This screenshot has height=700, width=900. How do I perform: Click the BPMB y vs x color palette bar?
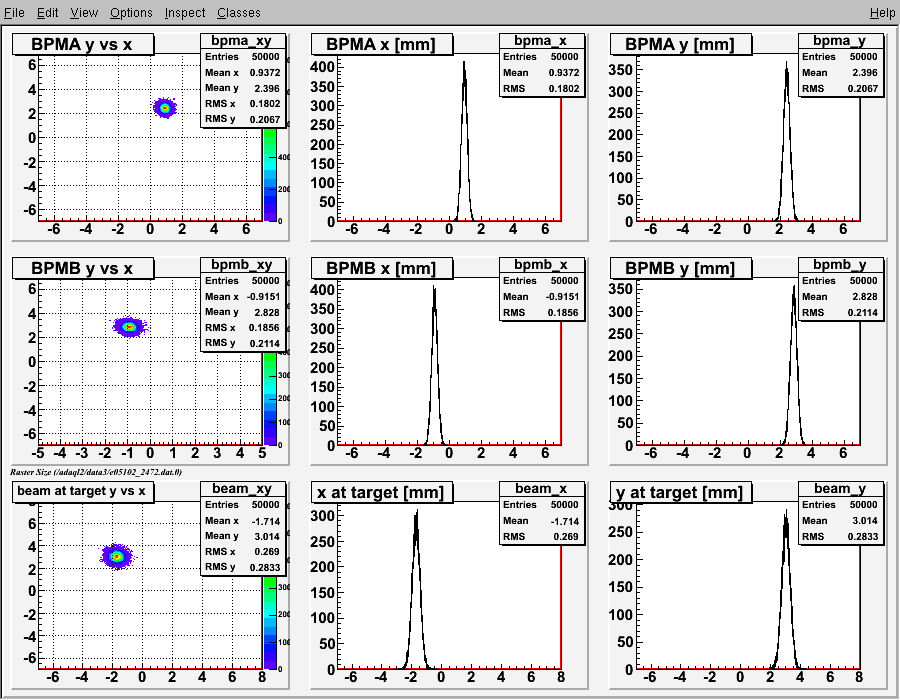(x=270, y=398)
